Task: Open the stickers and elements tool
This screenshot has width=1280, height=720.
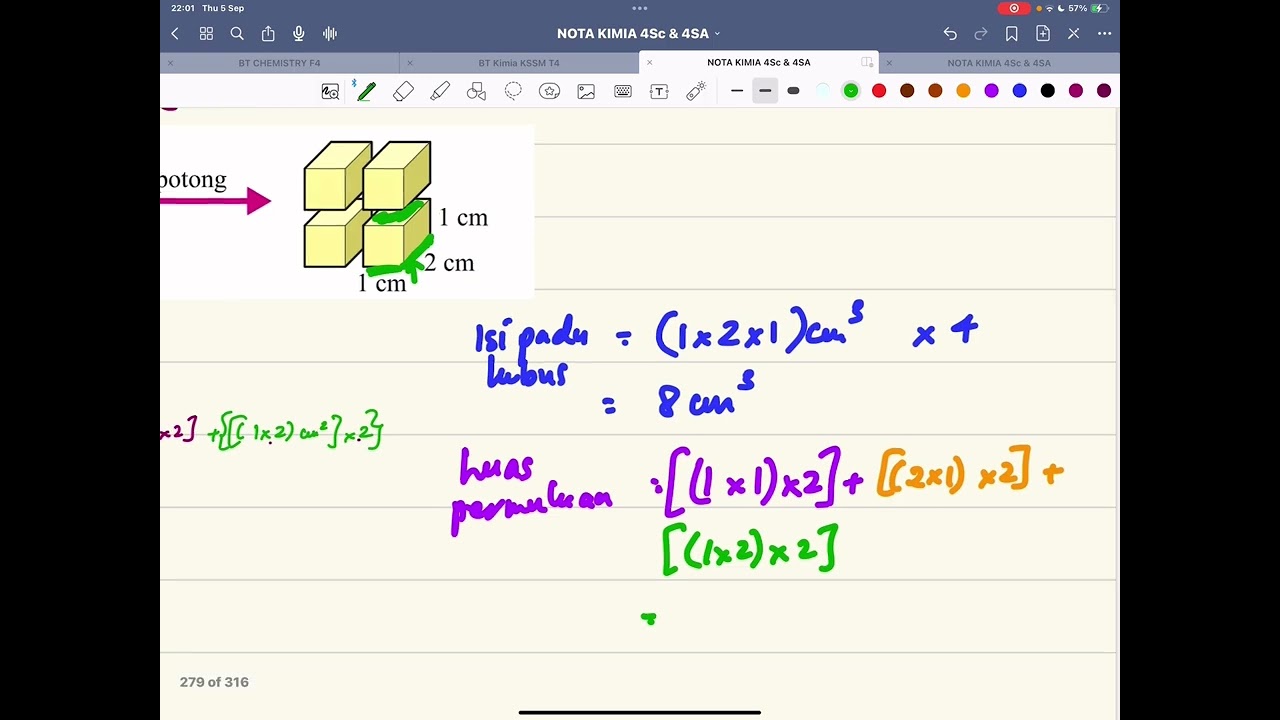Action: coord(549,91)
